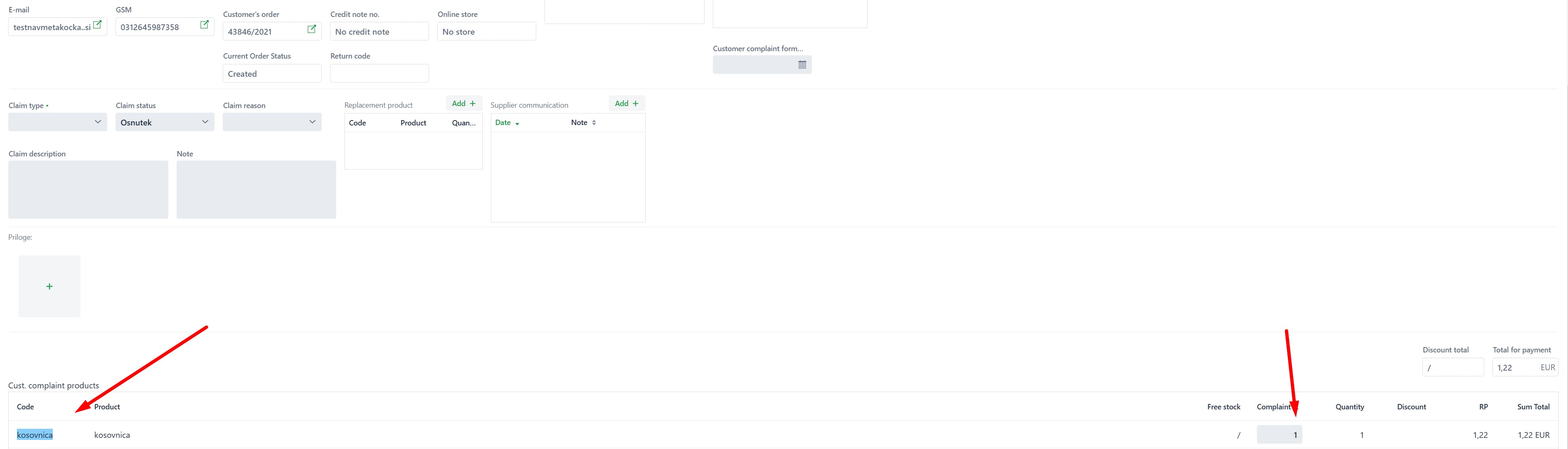Screen dimensions: 1568x449
Task: Open customer's order 43846/2021 link icon
Action: (311, 29)
